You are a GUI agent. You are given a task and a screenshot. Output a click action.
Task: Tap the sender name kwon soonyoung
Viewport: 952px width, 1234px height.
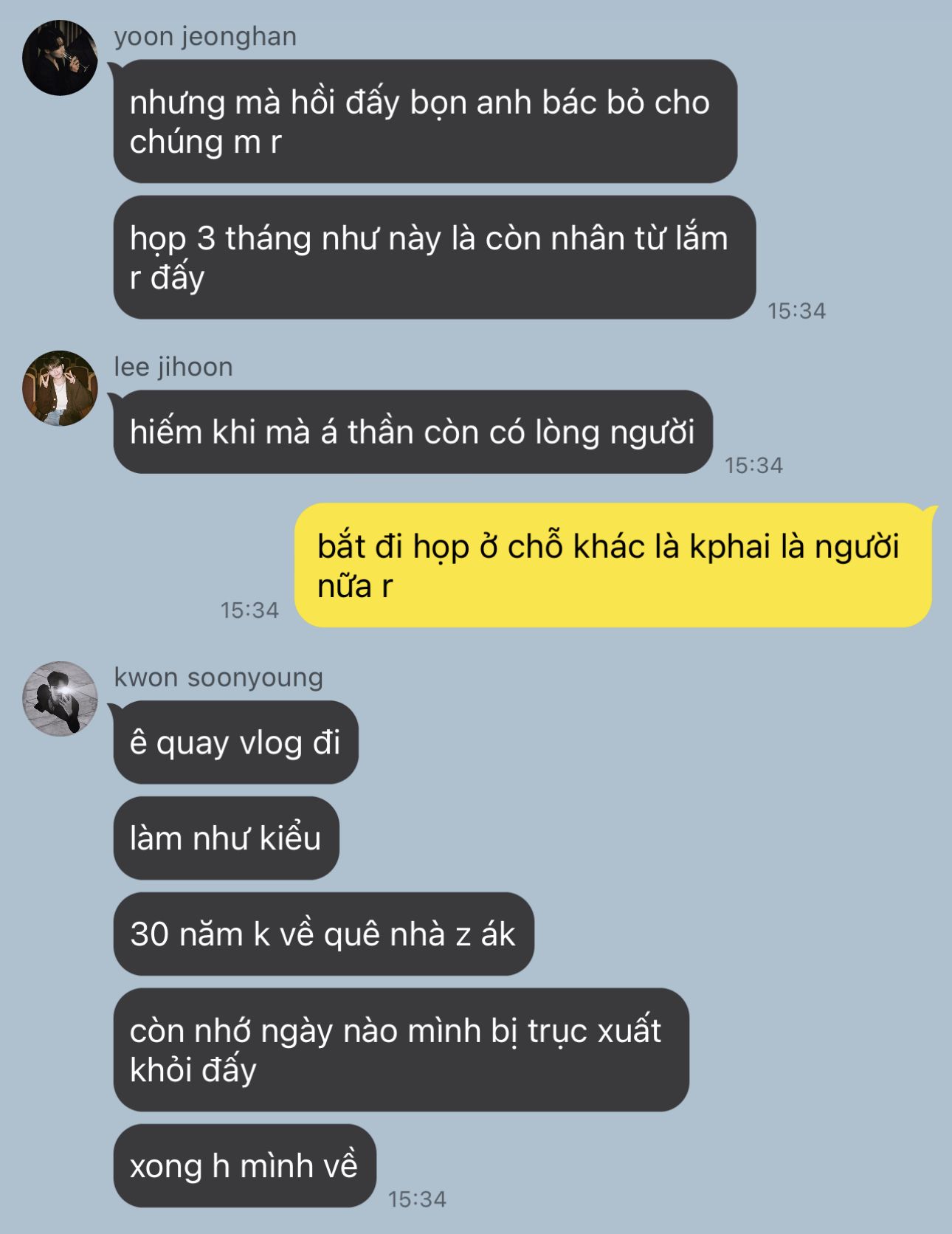(x=218, y=678)
